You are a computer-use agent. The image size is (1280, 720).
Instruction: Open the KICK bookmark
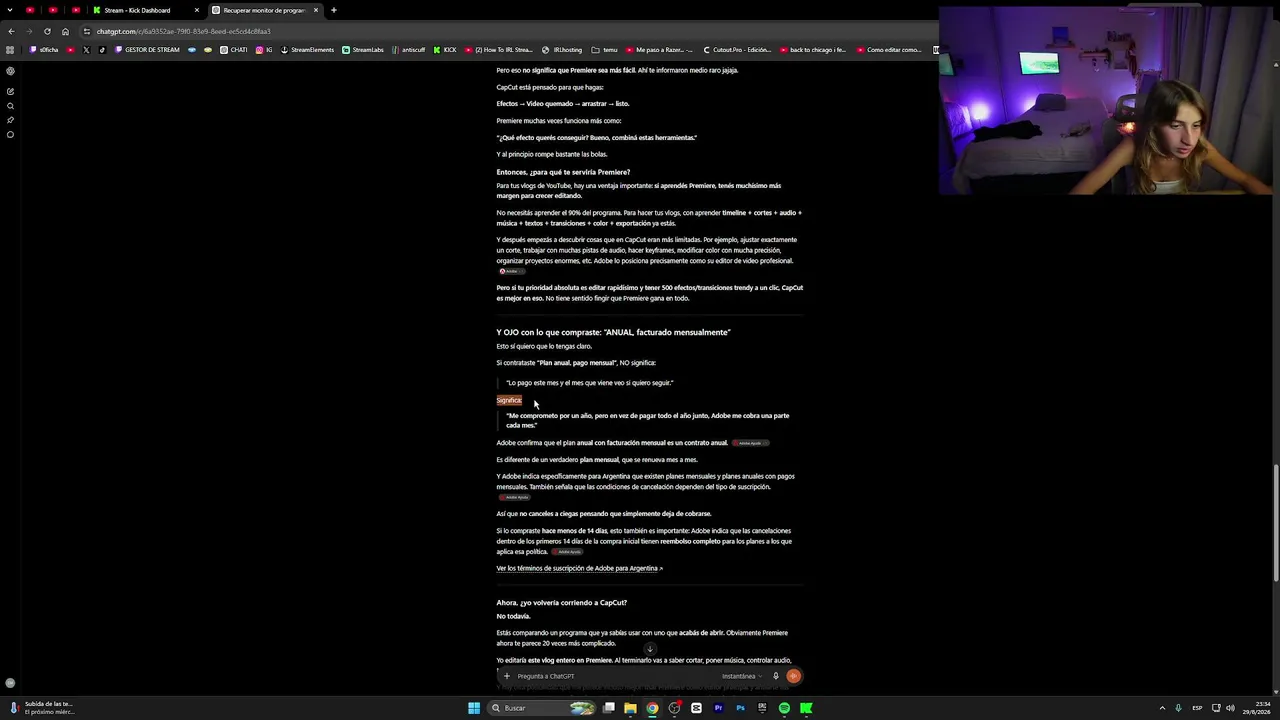445,50
